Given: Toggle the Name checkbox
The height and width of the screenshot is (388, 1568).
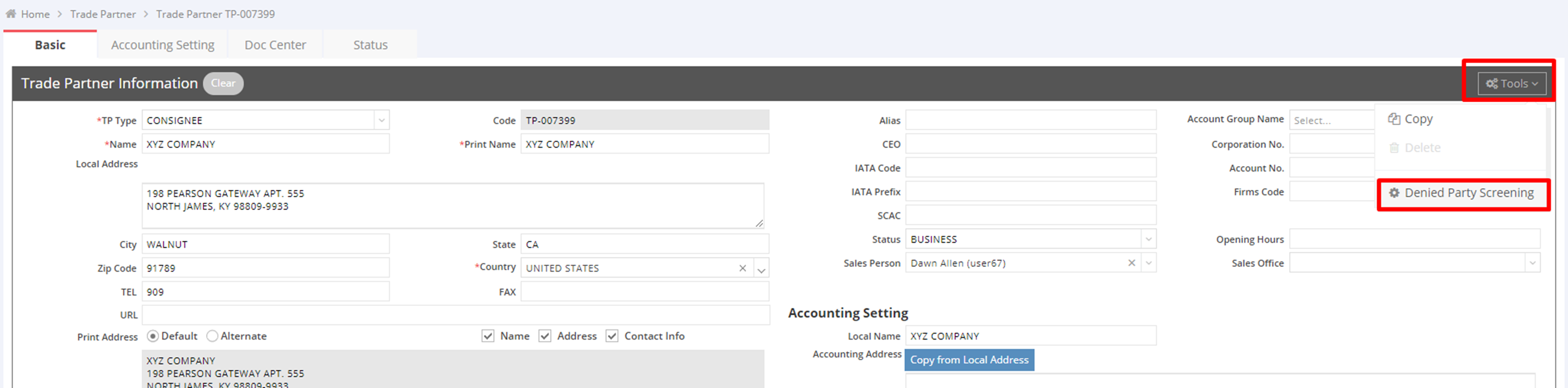Looking at the screenshot, I should pos(488,336).
